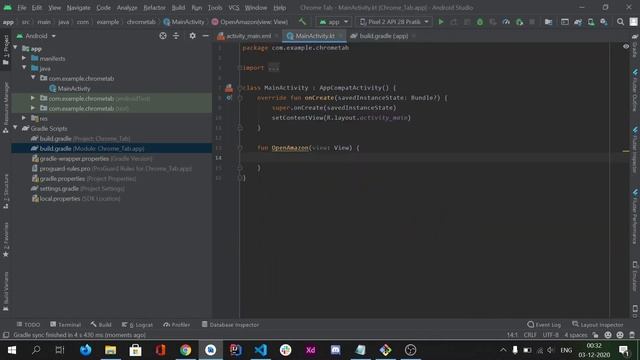Screen dimensions: 640x360
Task: Open the Terminal tool window
Action: click(66, 324)
